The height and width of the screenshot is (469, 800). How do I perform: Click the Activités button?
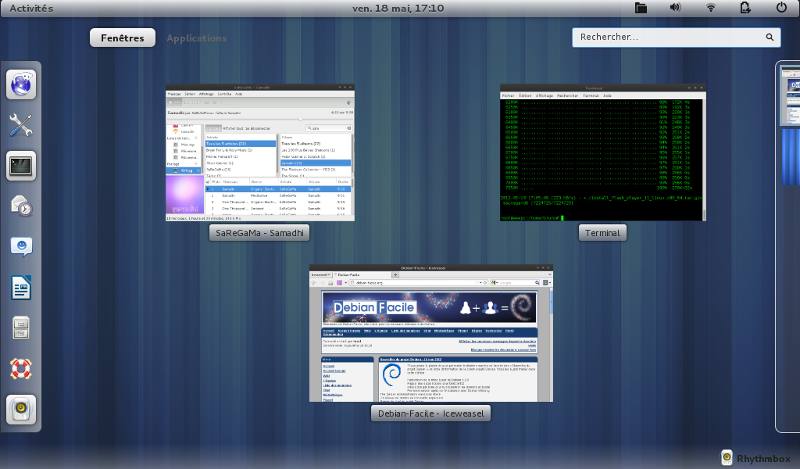pos(30,8)
